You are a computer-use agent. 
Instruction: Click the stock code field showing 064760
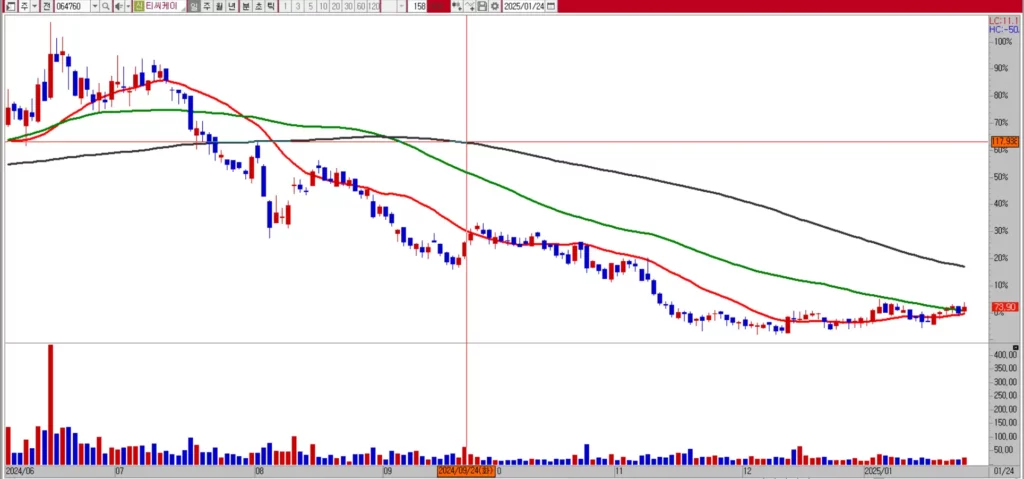(72, 7)
